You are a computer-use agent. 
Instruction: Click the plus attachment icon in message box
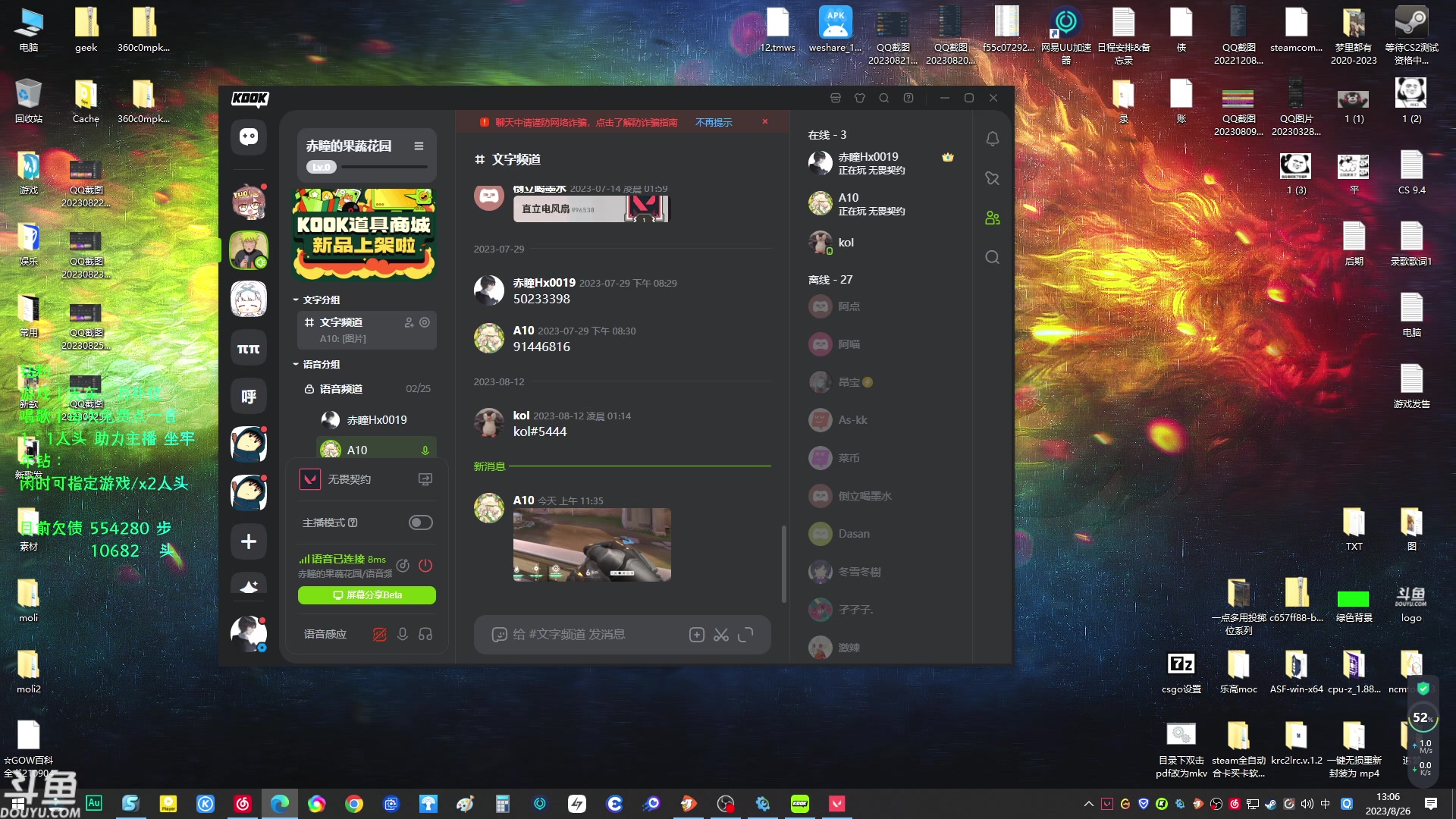click(x=697, y=635)
